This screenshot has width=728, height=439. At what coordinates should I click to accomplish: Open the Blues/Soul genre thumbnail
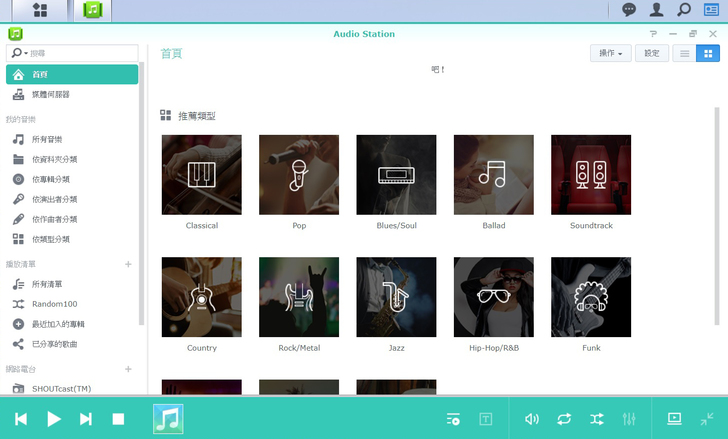pyautogui.click(x=396, y=175)
